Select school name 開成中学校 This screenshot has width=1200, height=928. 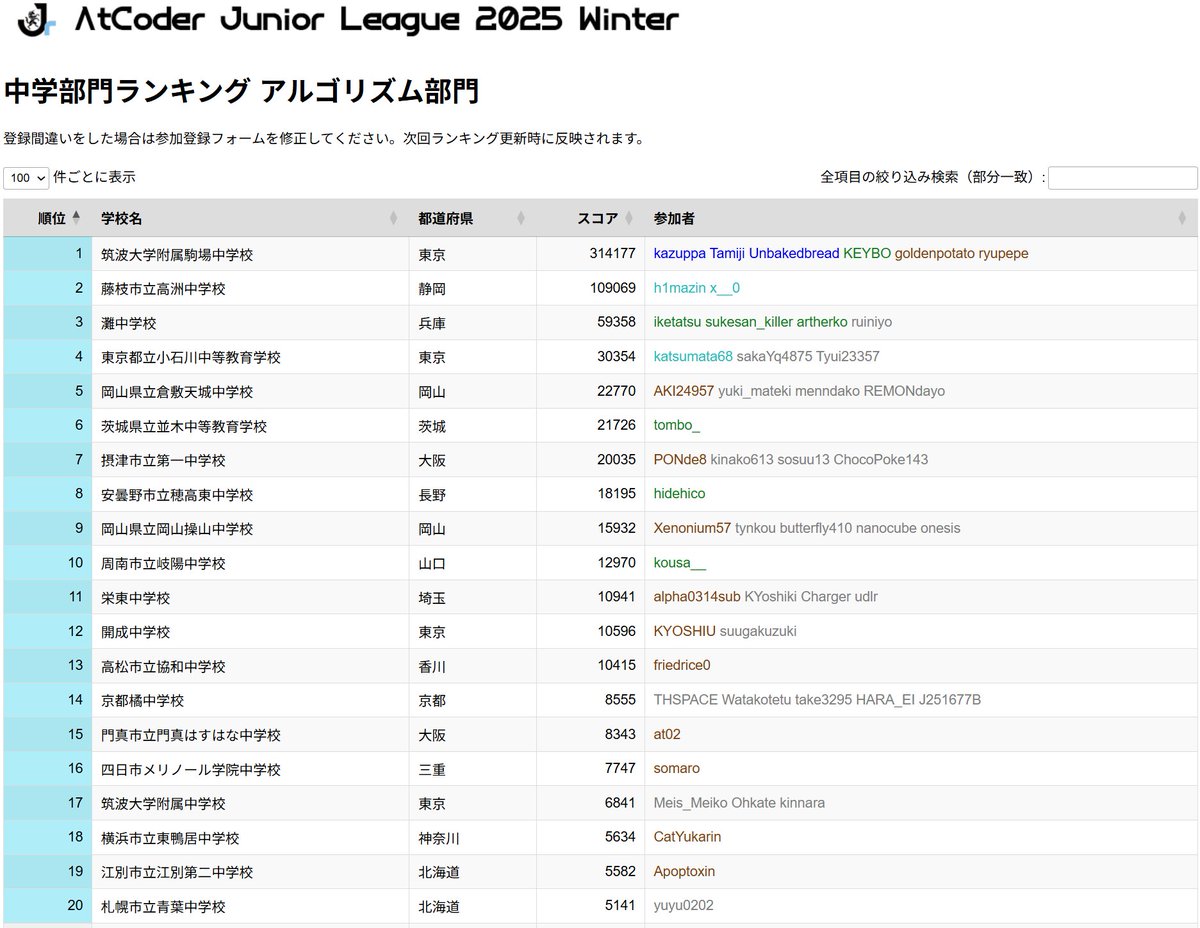click(x=135, y=631)
